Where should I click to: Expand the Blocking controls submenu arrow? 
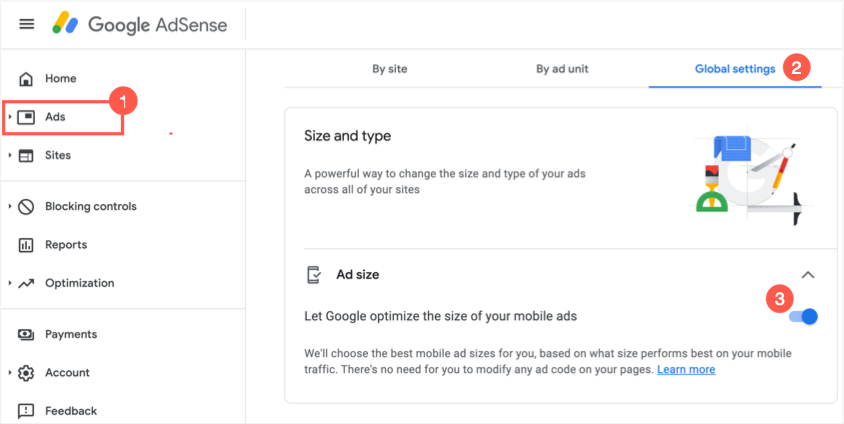tap(10, 207)
